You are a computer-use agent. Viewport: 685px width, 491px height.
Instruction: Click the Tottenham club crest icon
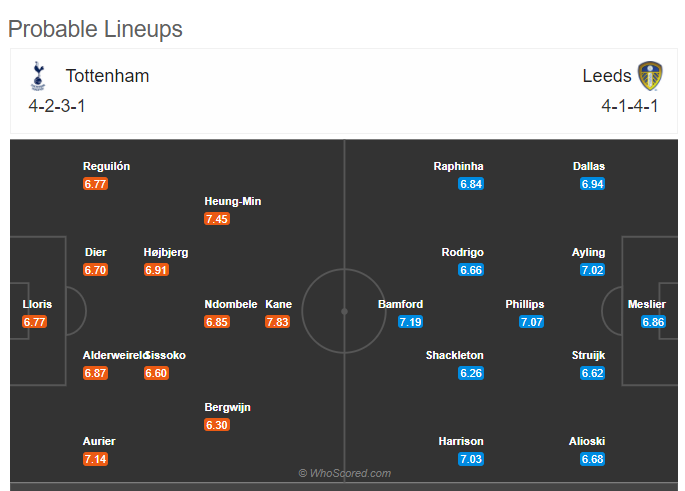coord(38,76)
